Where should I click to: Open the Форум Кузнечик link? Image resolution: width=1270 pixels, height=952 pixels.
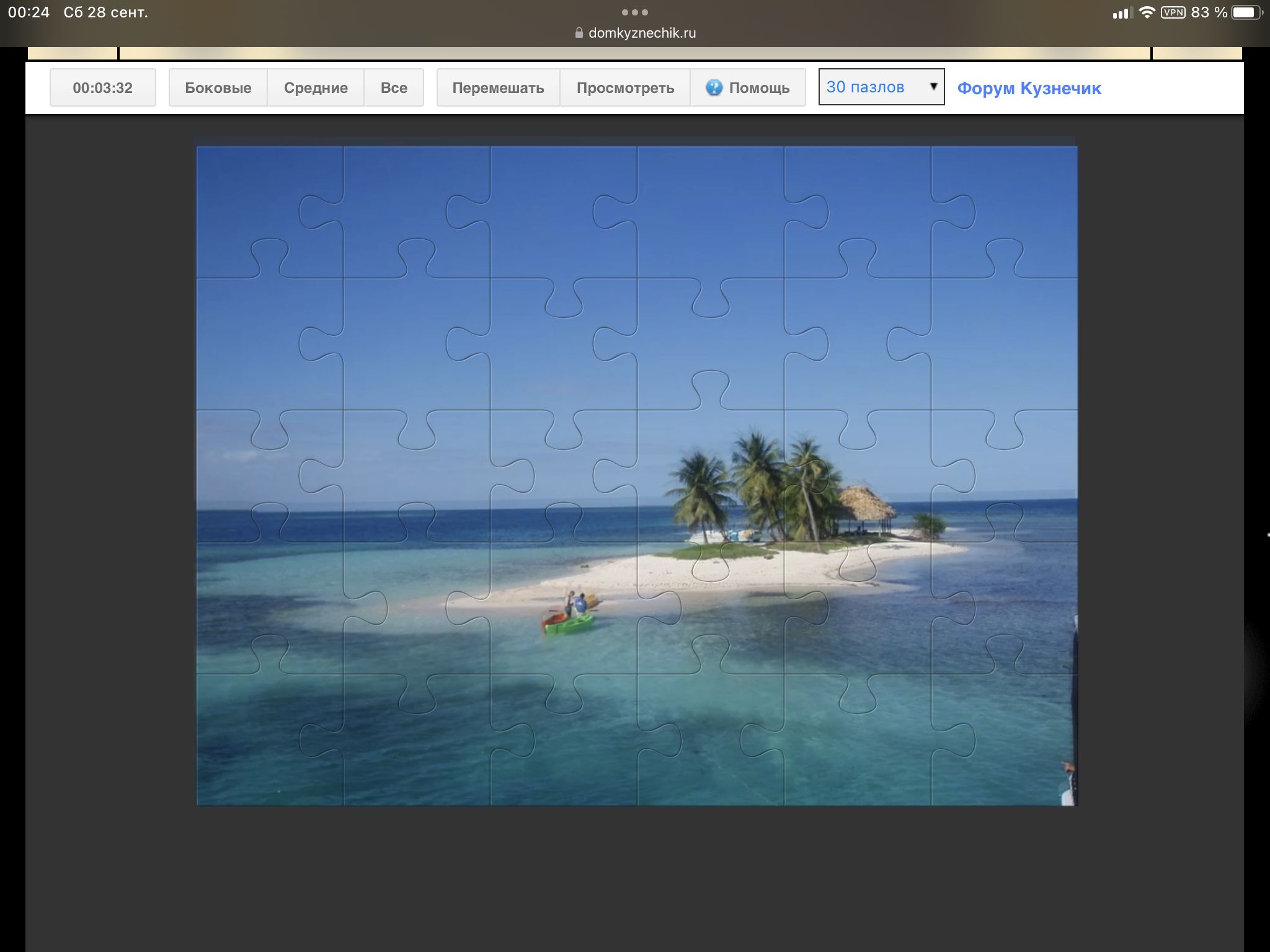click(x=1029, y=88)
